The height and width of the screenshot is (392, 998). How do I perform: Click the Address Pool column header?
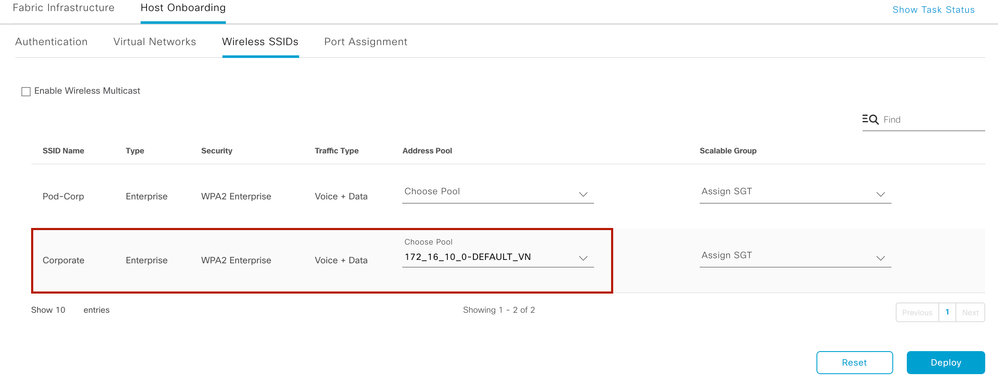click(427, 151)
